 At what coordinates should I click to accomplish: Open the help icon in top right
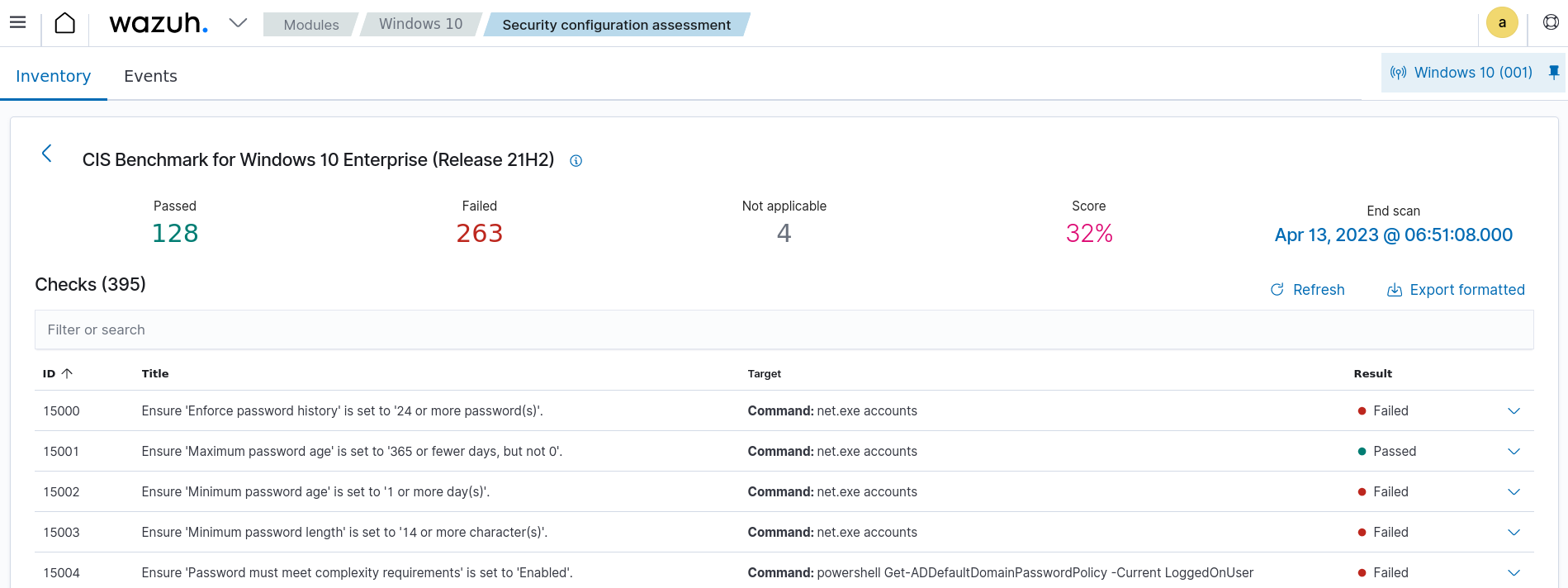tap(1551, 23)
